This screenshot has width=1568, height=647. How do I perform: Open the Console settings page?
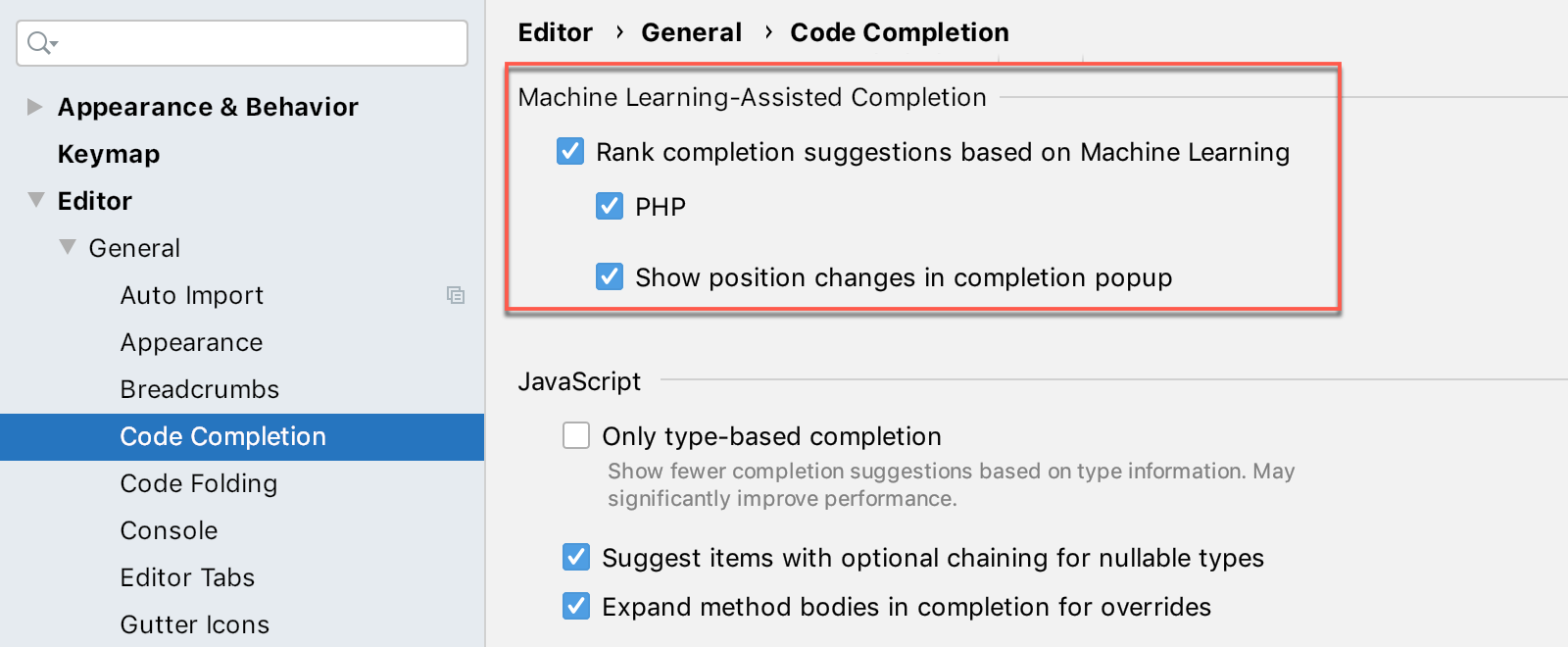click(x=170, y=530)
